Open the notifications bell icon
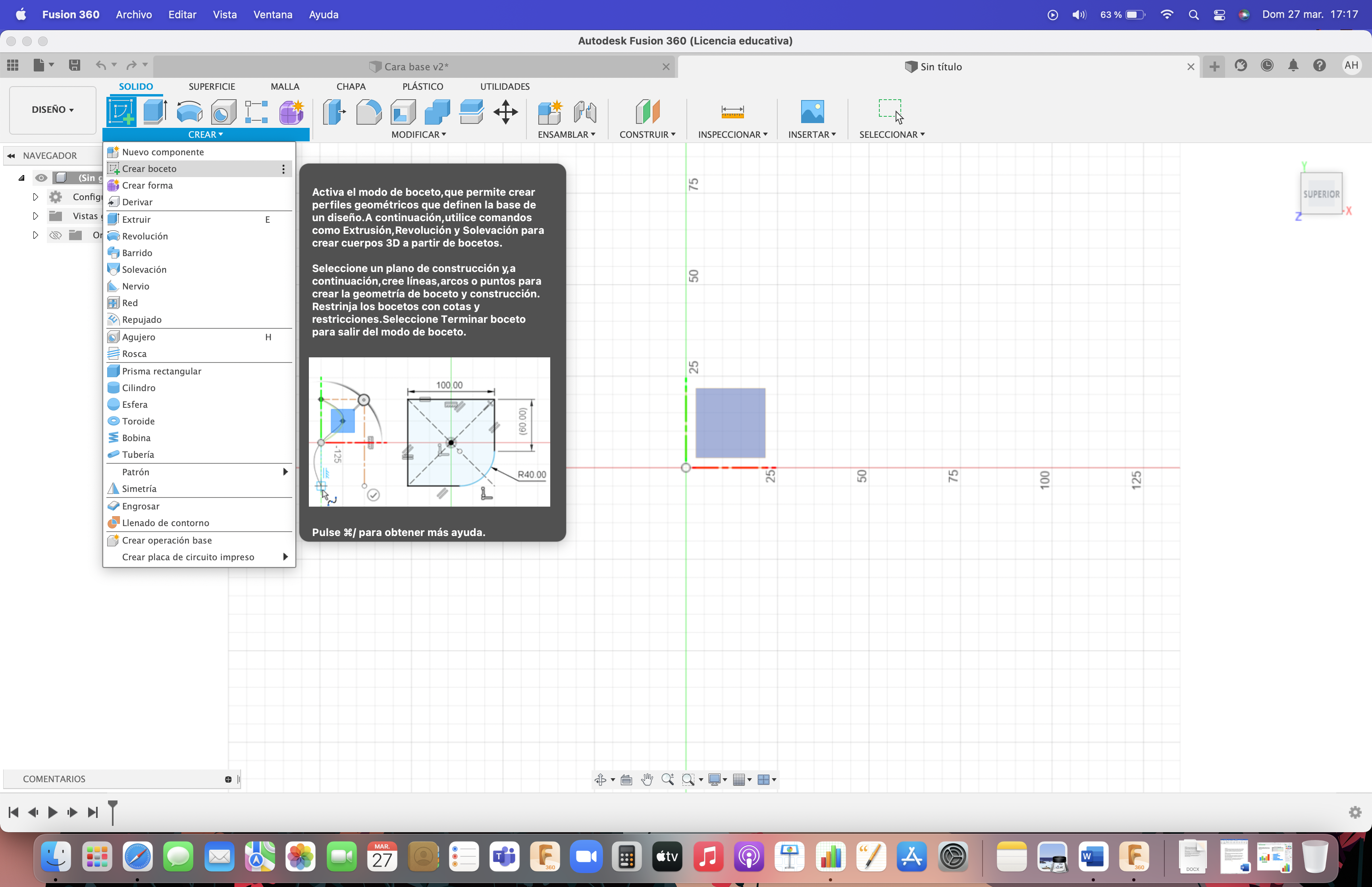The width and height of the screenshot is (1372, 887). click(1293, 66)
